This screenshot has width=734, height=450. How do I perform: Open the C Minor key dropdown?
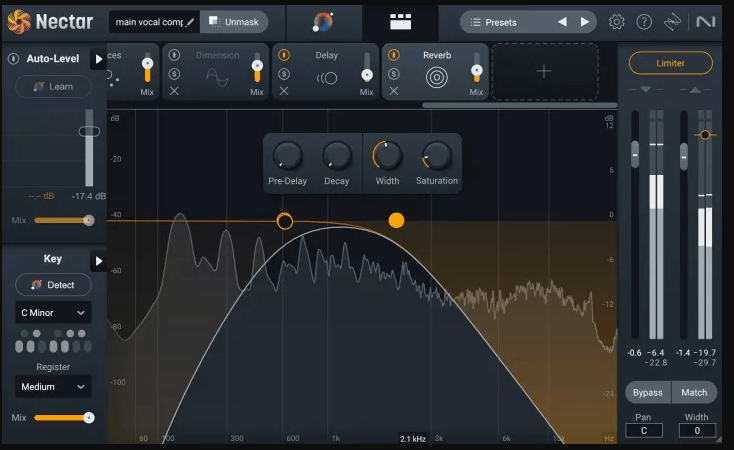click(53, 312)
